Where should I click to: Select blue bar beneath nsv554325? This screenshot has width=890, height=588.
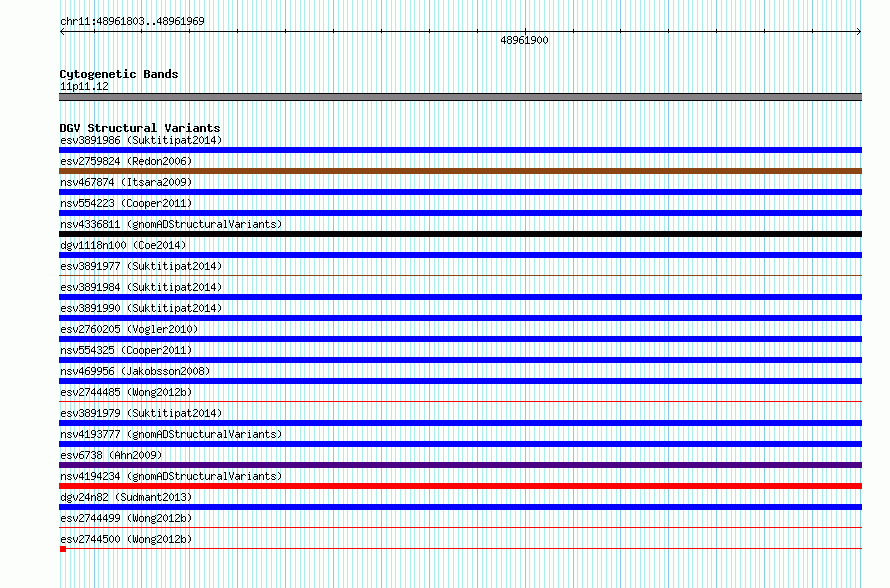tap(460, 360)
